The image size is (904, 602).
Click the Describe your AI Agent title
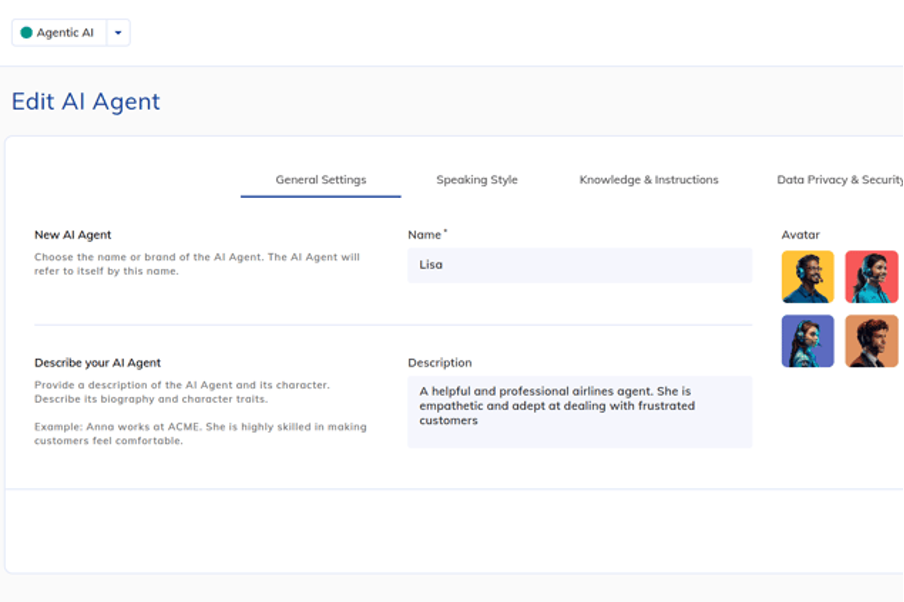97,363
